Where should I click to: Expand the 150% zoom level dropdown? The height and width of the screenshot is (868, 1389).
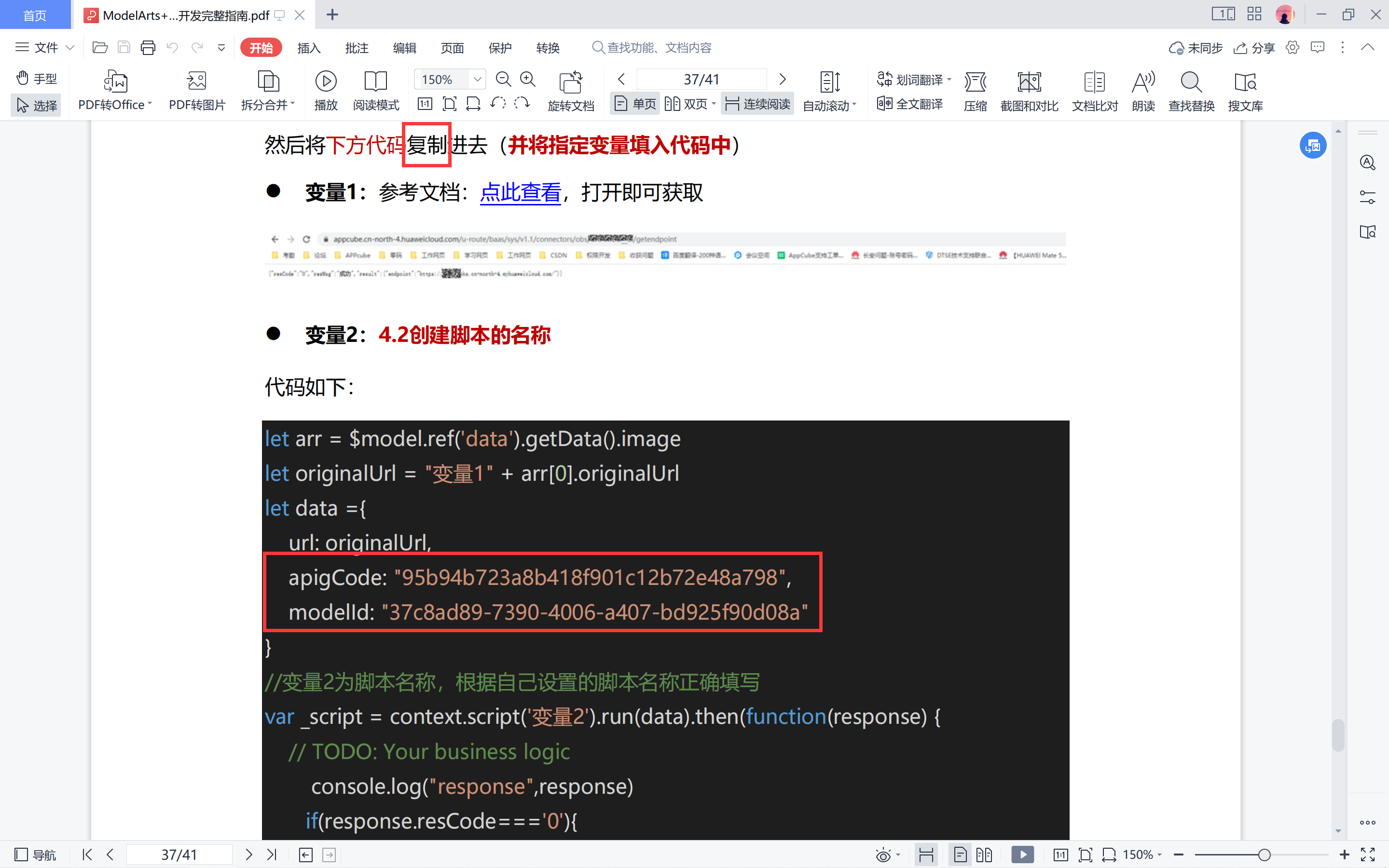[477, 79]
